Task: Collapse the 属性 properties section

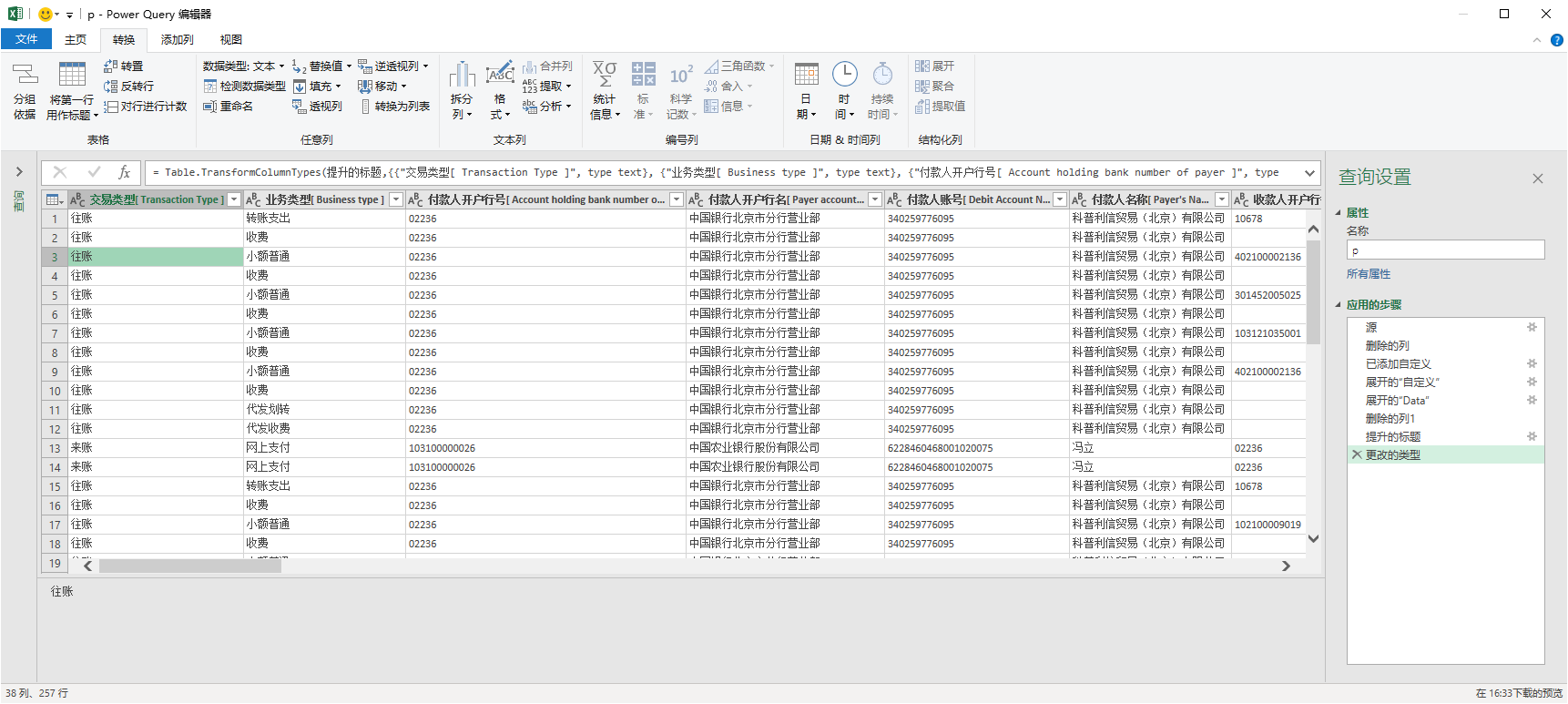Action: coord(1339,213)
